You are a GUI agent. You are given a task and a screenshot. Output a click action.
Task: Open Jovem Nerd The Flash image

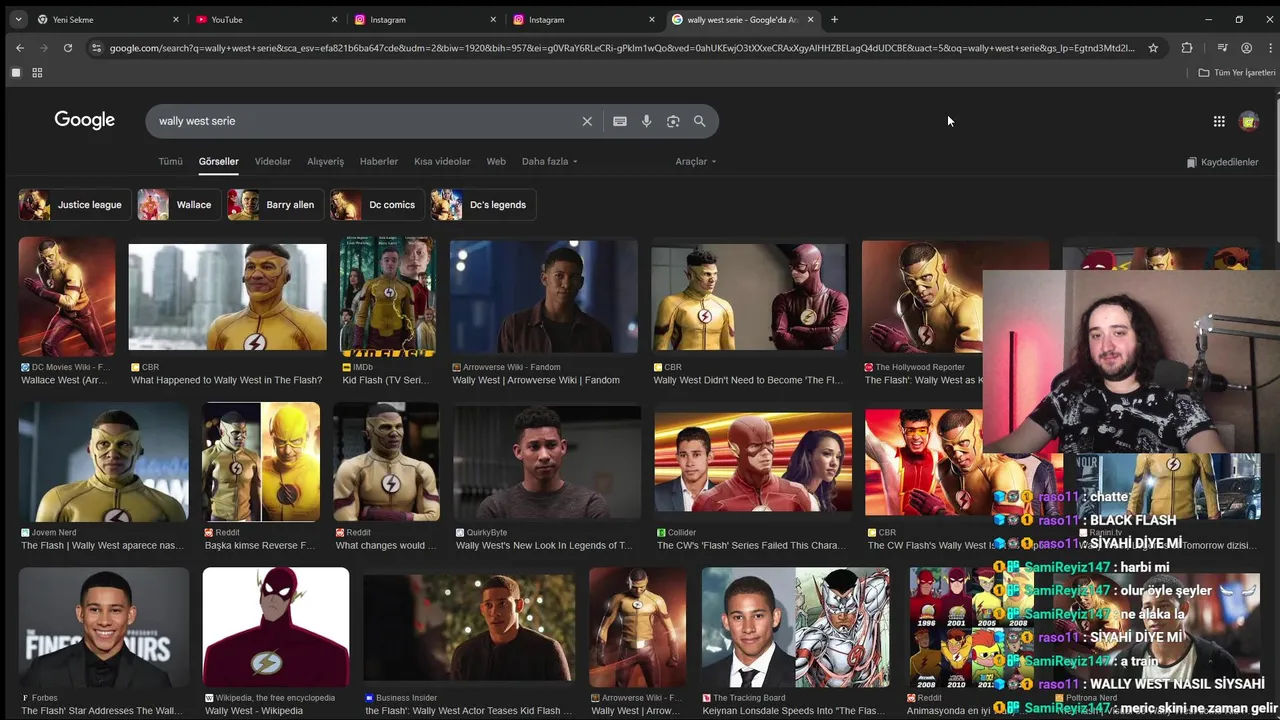pyautogui.click(x=104, y=461)
